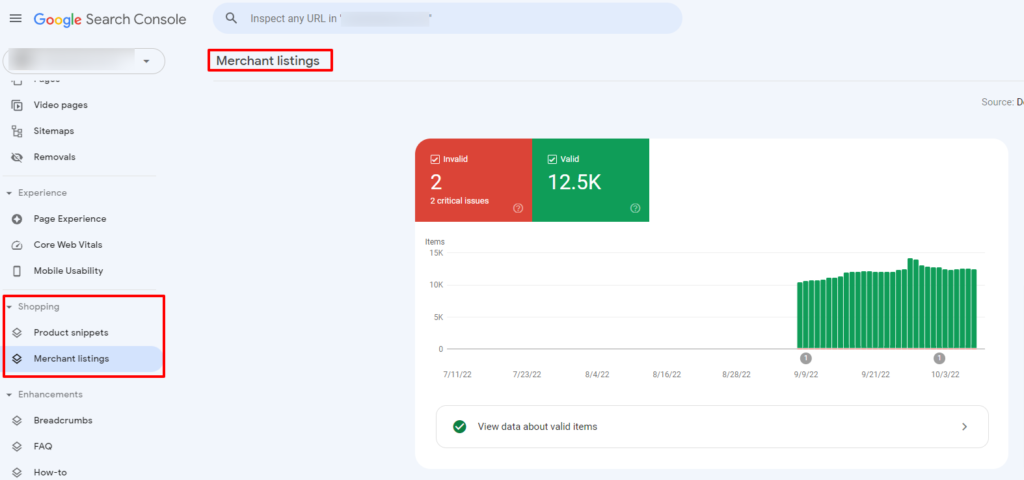
Task: Click the Mobile Usability phone icon
Action: pyautogui.click(x=18, y=271)
